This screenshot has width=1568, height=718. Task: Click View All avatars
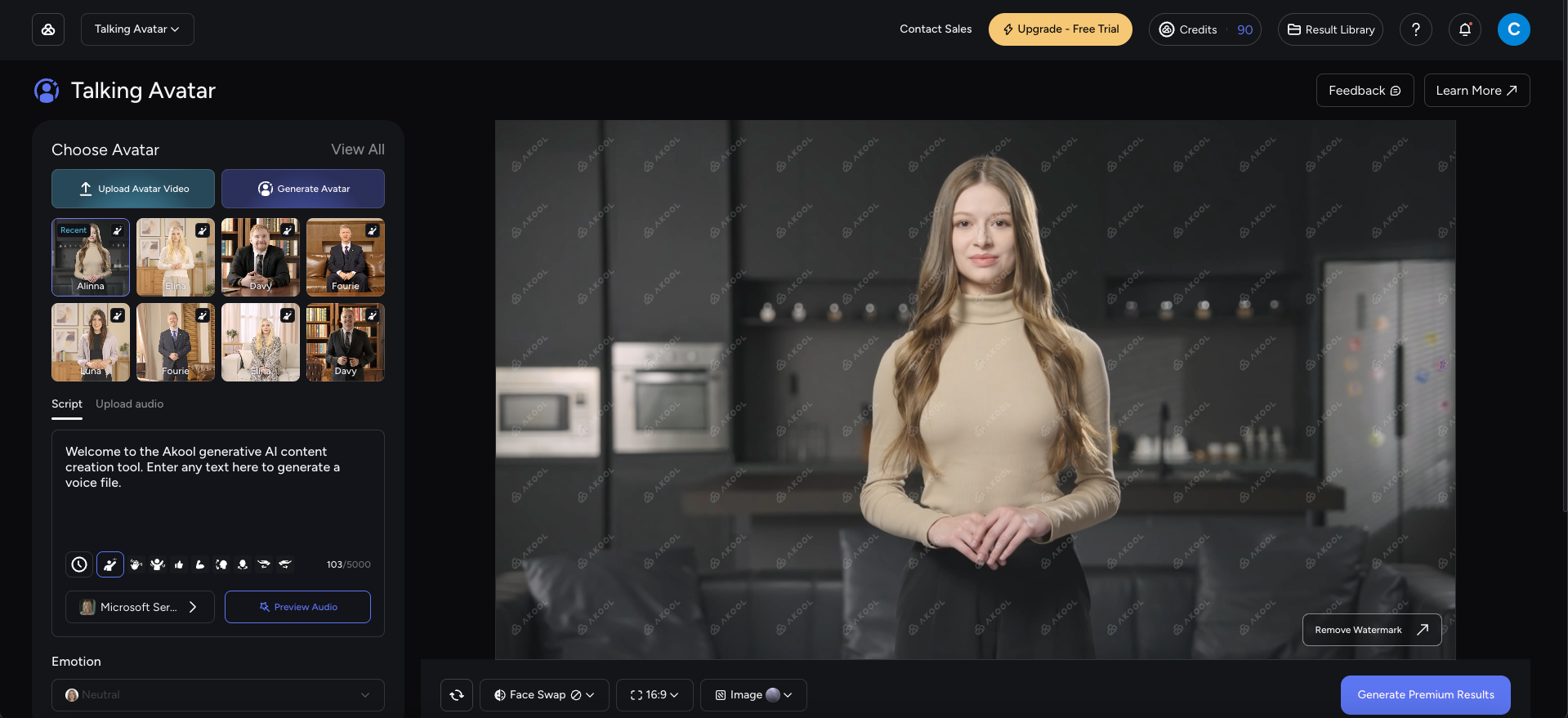click(x=358, y=149)
